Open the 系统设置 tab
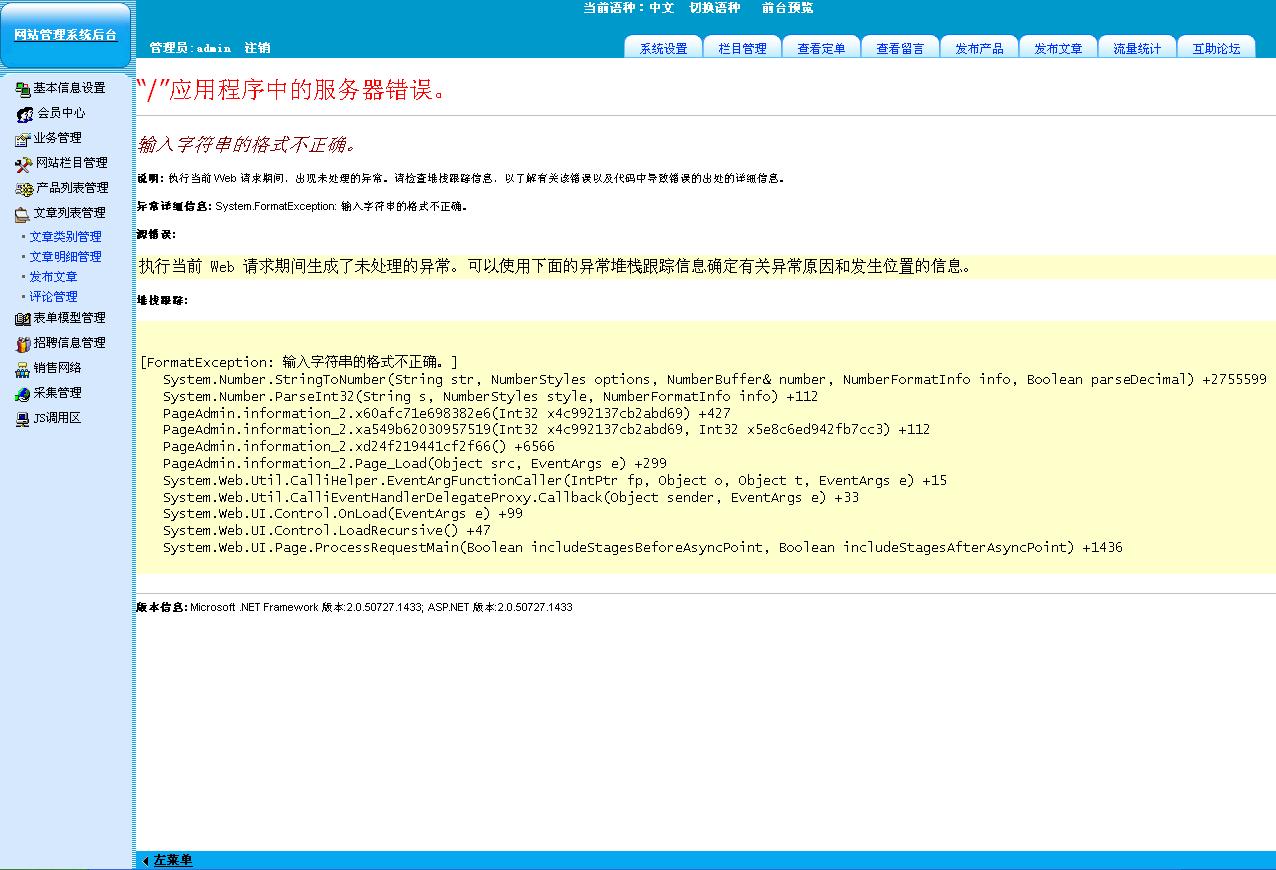Image resolution: width=1276 pixels, height=870 pixels. point(663,48)
